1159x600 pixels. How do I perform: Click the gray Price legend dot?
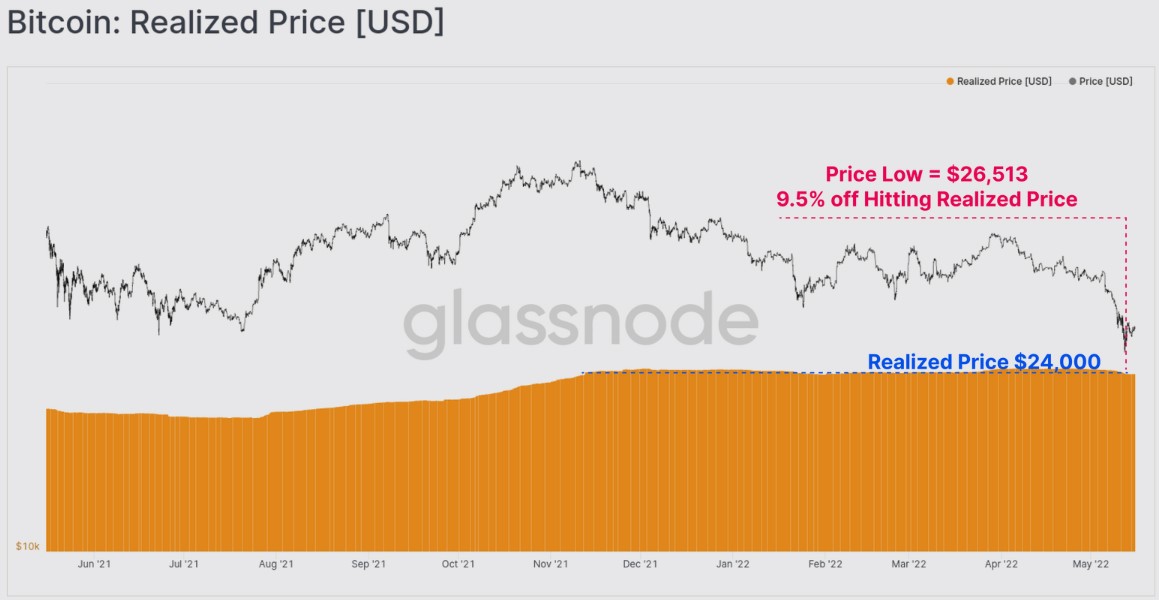(1073, 81)
